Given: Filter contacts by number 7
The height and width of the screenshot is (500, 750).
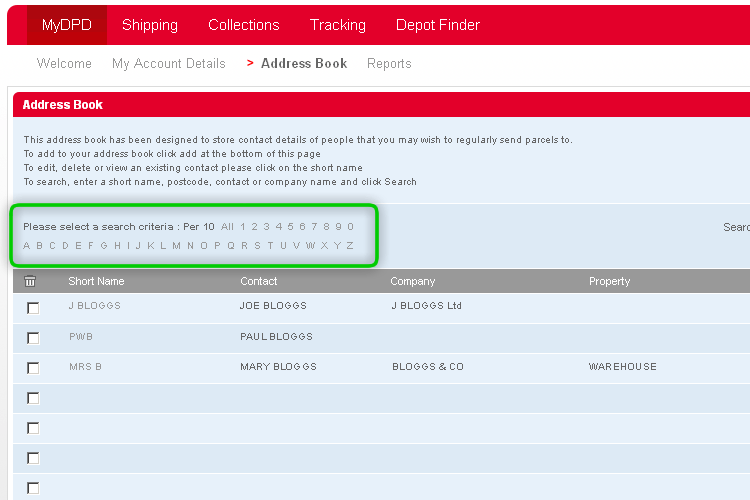Looking at the screenshot, I should (x=314, y=227).
